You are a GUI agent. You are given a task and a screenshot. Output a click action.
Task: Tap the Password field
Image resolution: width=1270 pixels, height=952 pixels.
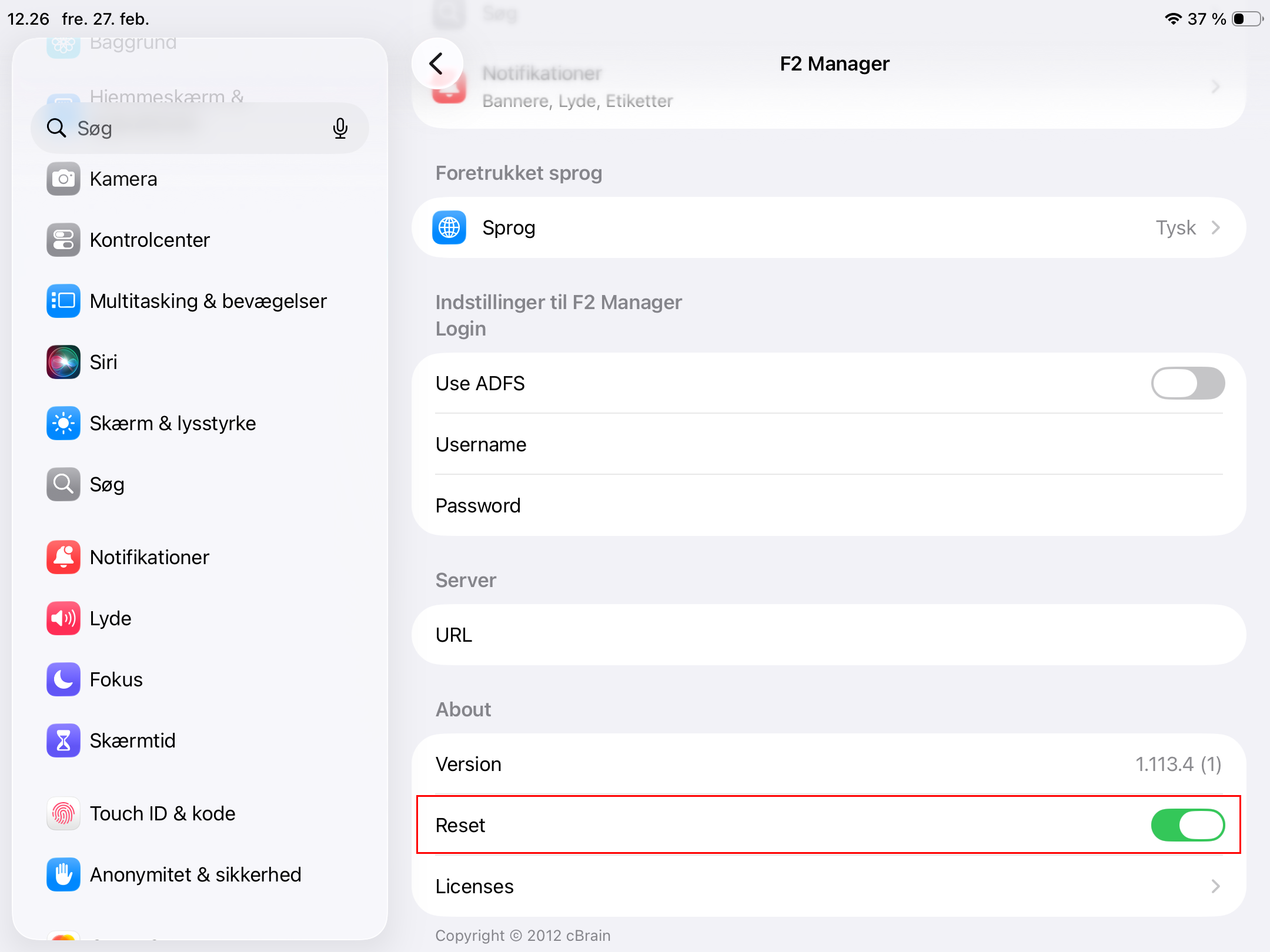point(829,505)
